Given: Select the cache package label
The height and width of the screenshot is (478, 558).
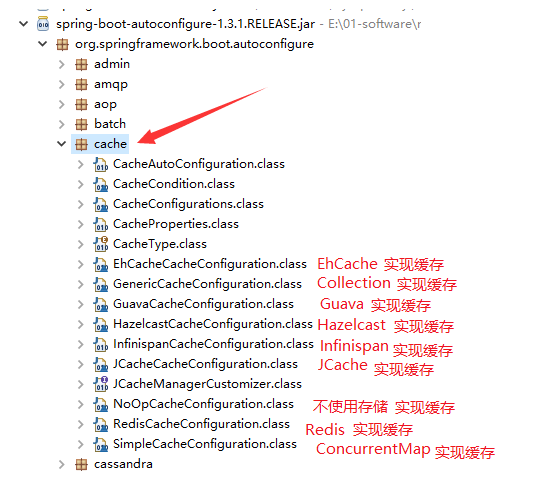Looking at the screenshot, I should coord(110,144).
